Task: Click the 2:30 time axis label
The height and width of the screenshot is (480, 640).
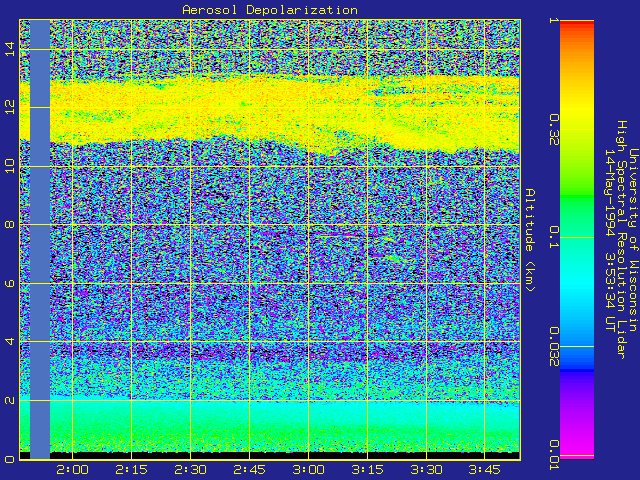Action: coord(190,469)
